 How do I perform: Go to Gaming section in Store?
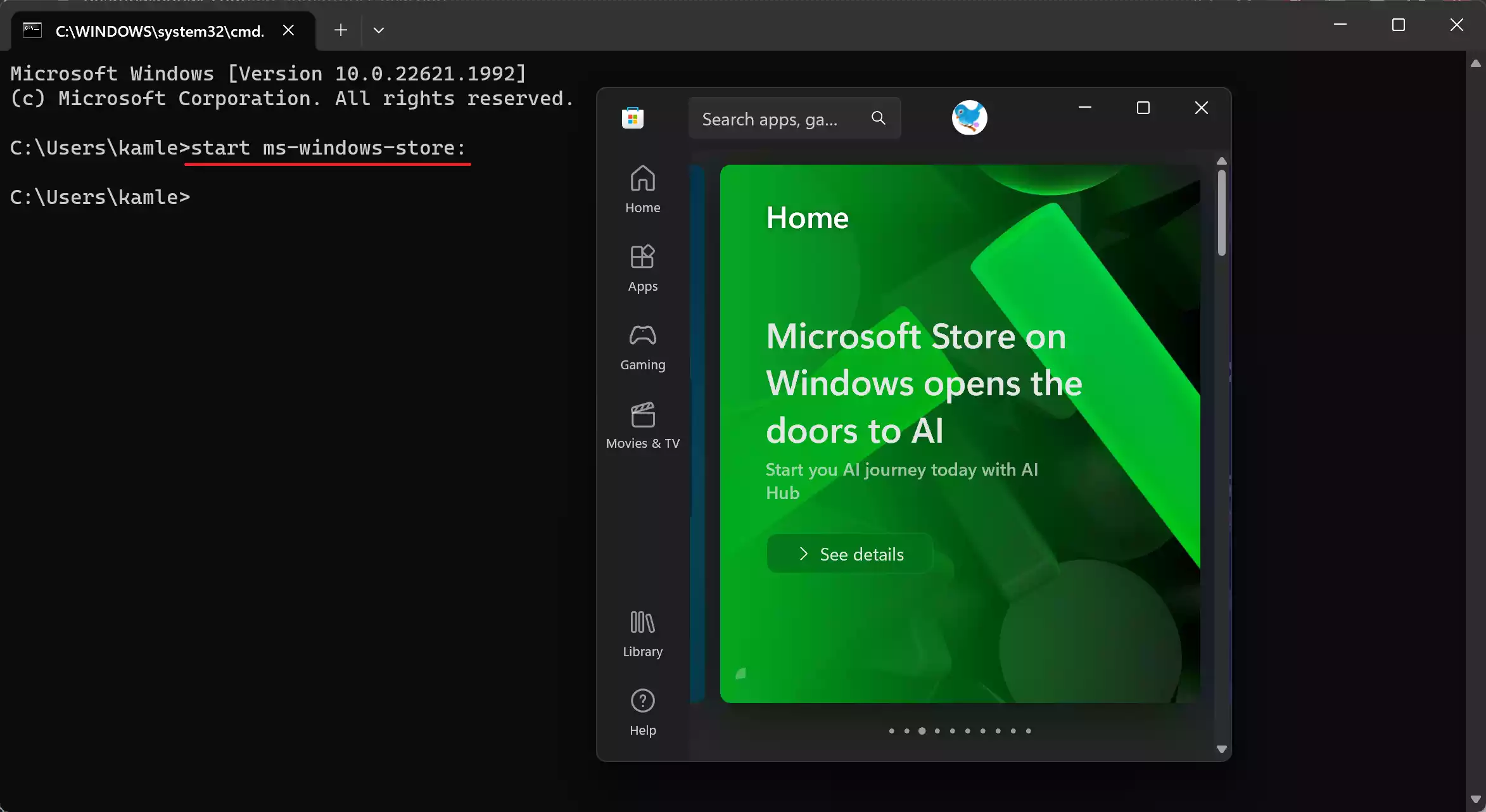(x=642, y=346)
